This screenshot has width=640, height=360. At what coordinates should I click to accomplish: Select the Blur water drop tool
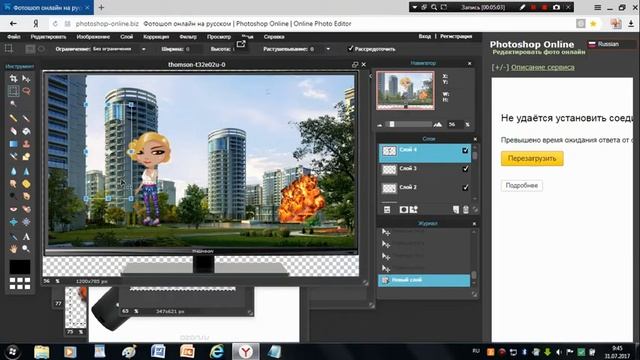point(13,171)
